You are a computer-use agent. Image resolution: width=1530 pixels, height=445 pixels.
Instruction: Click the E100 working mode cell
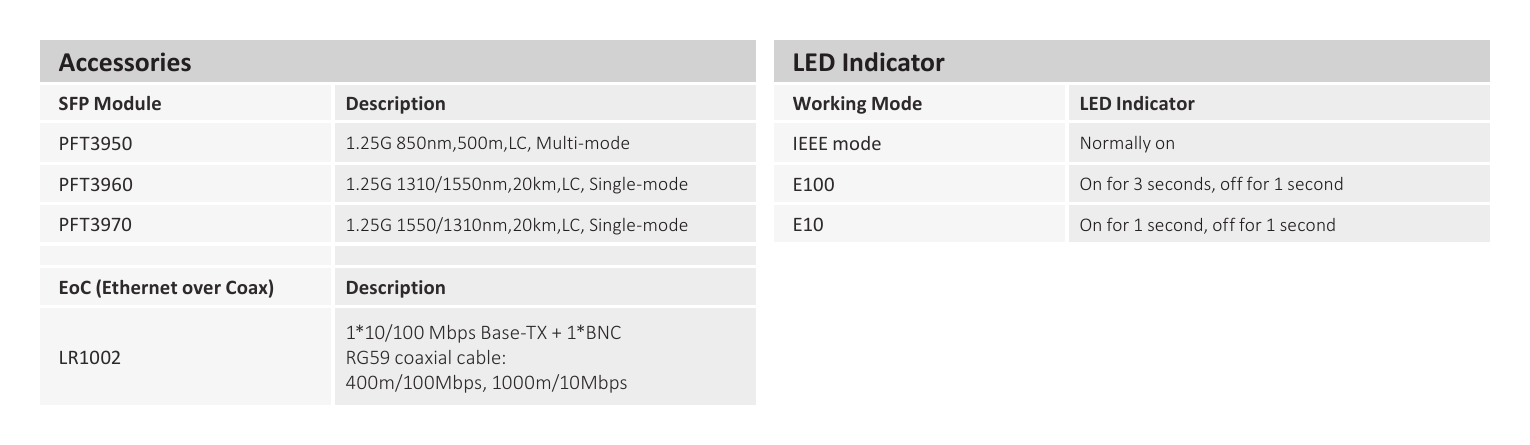click(919, 184)
